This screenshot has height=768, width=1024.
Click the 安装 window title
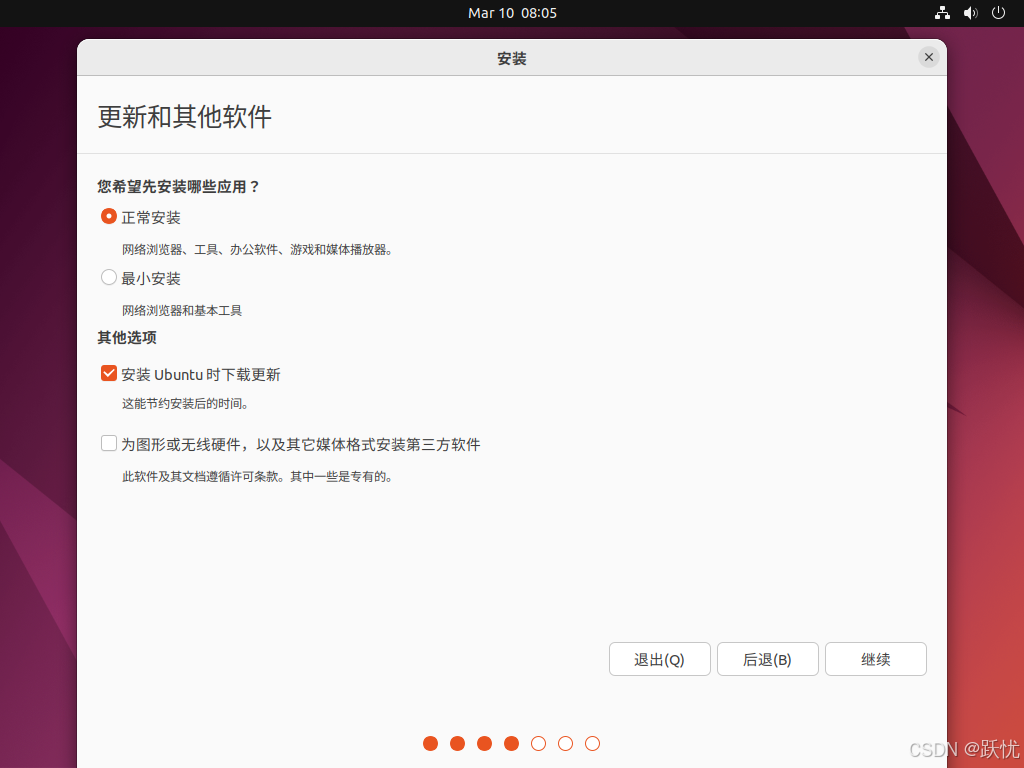point(512,59)
